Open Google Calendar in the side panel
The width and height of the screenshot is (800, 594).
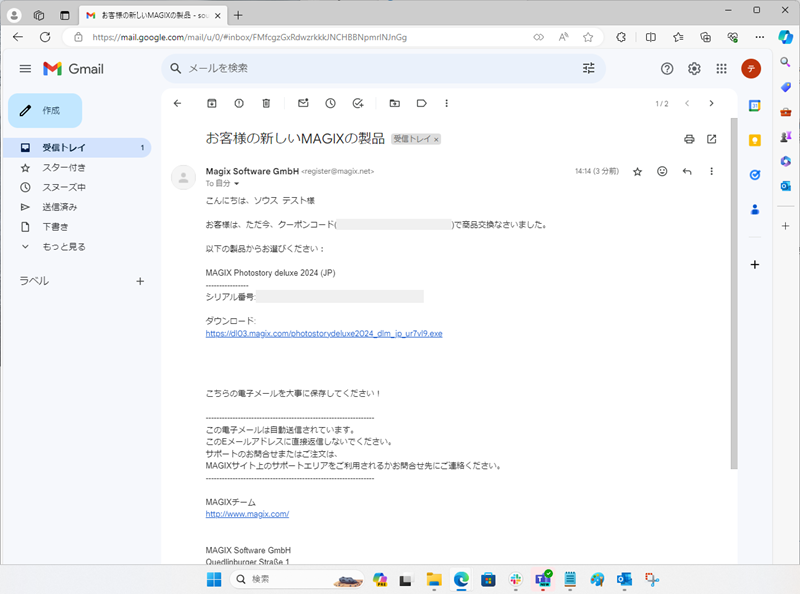click(x=755, y=106)
